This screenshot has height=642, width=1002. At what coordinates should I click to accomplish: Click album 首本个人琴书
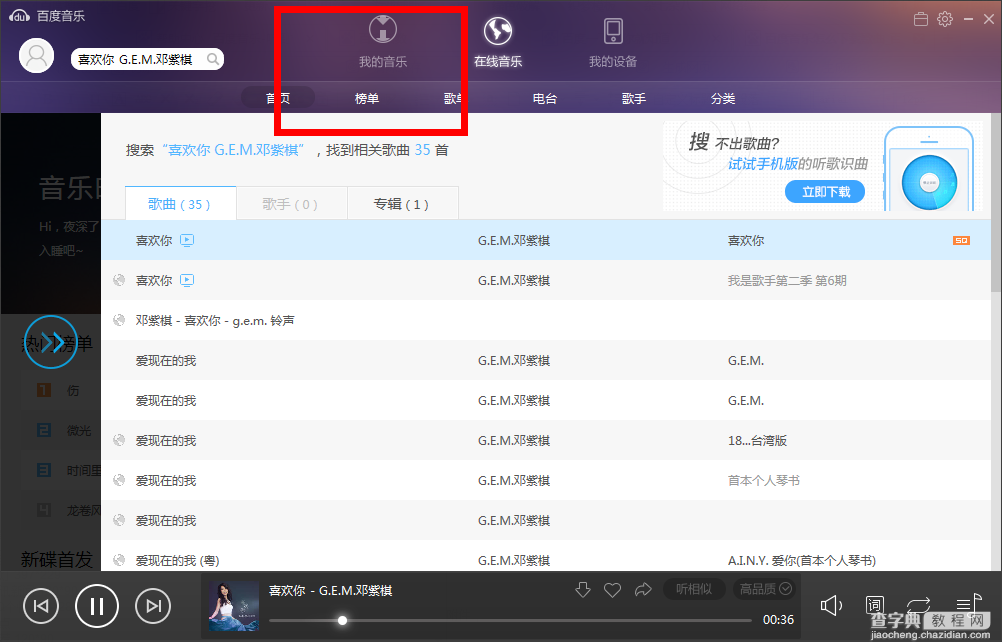tap(763, 480)
